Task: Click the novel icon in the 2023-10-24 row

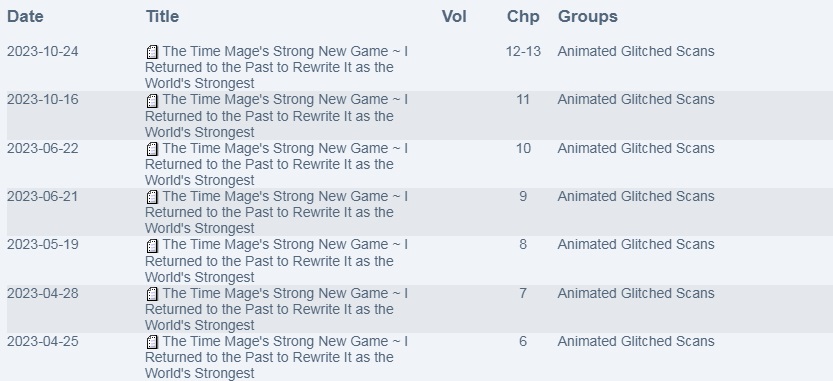Action: 152,52
